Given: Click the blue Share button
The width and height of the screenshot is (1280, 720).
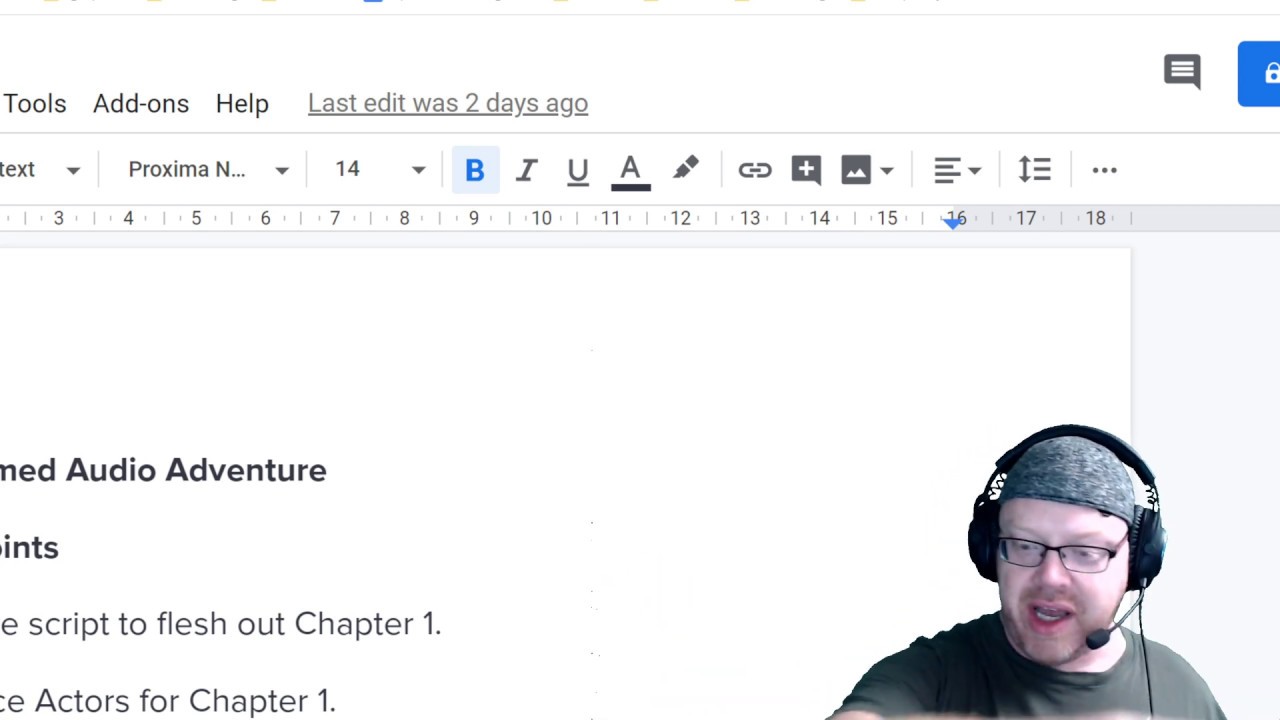Looking at the screenshot, I should tap(1259, 74).
